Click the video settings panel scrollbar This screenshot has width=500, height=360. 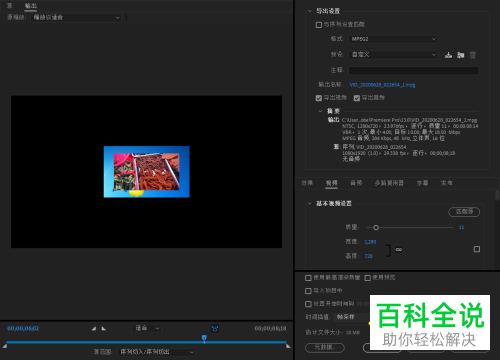click(x=497, y=195)
